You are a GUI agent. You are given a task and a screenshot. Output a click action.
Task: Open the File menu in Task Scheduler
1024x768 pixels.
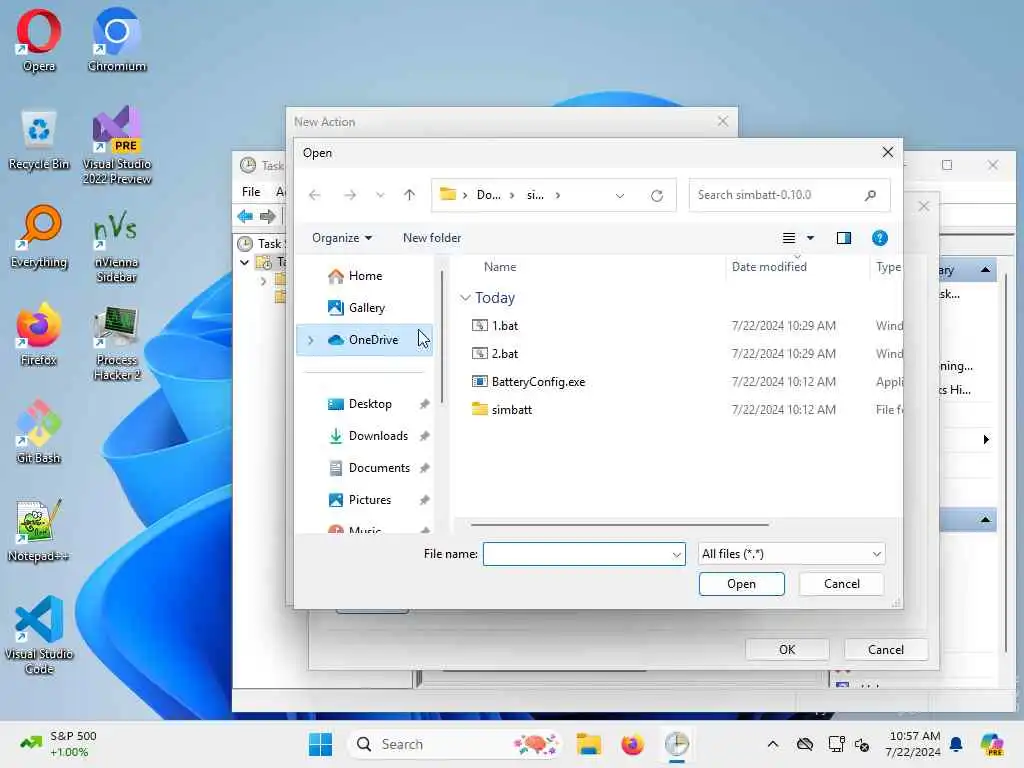[x=251, y=191]
